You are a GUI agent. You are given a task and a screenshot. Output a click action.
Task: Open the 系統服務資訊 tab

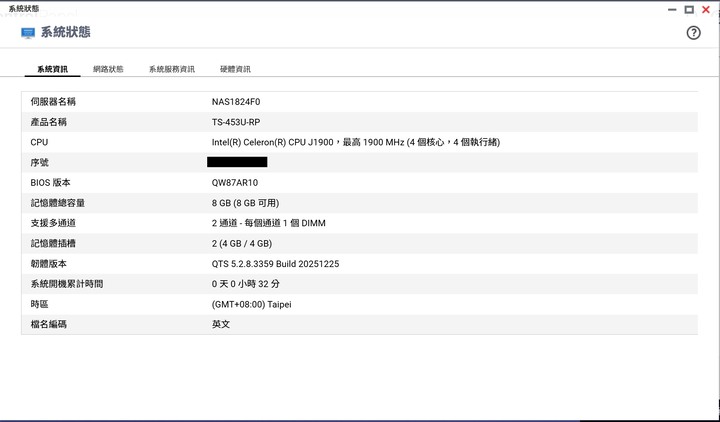[x=172, y=69]
